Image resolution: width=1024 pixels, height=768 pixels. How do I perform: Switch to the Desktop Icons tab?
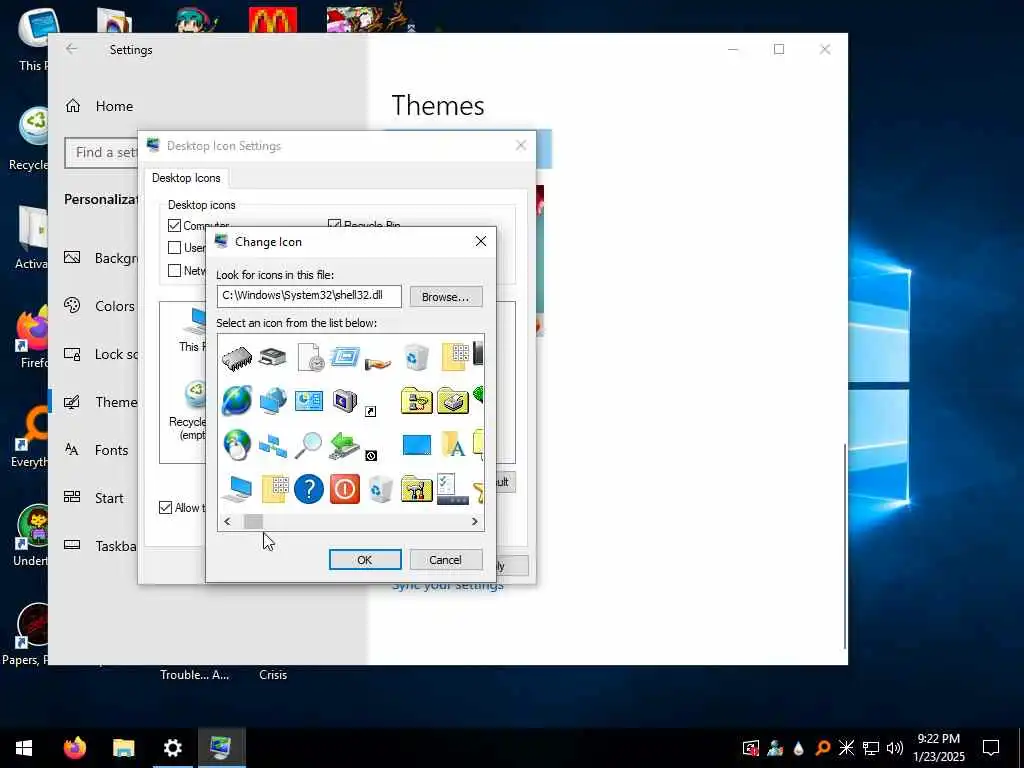coord(186,178)
